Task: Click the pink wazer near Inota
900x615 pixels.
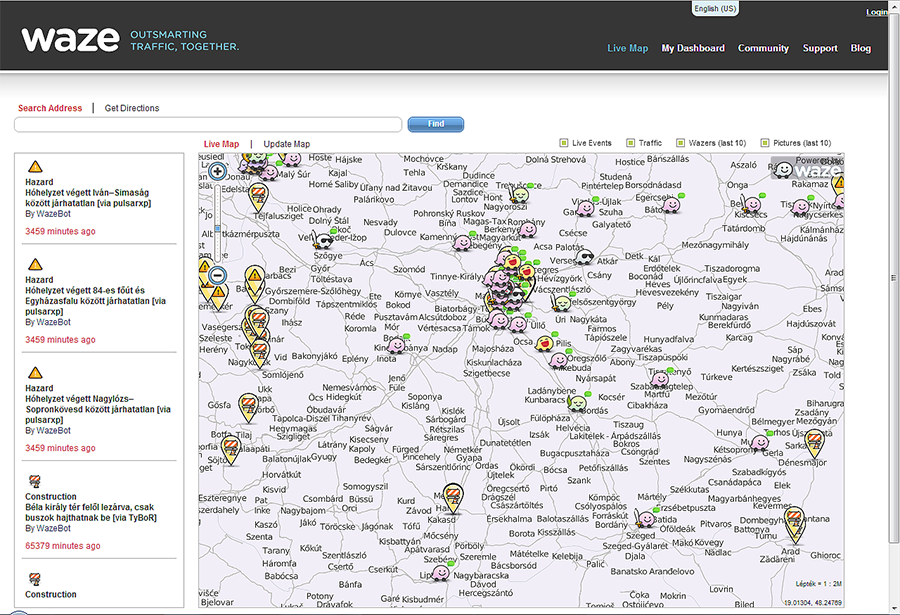Action: 396,345
